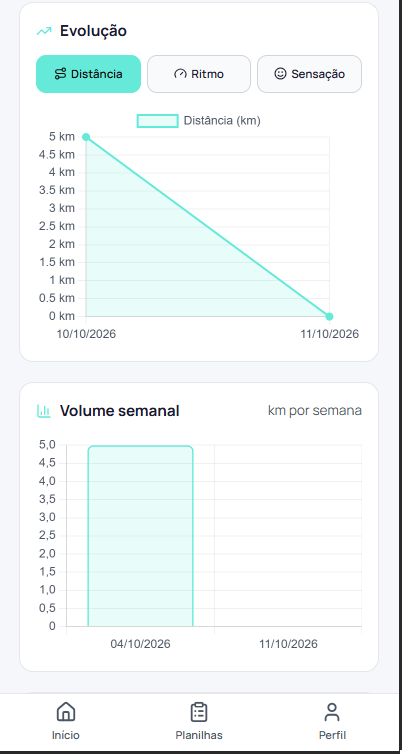The height and width of the screenshot is (754, 402).
Task: Click the Distância legend color box
Action: (158, 121)
